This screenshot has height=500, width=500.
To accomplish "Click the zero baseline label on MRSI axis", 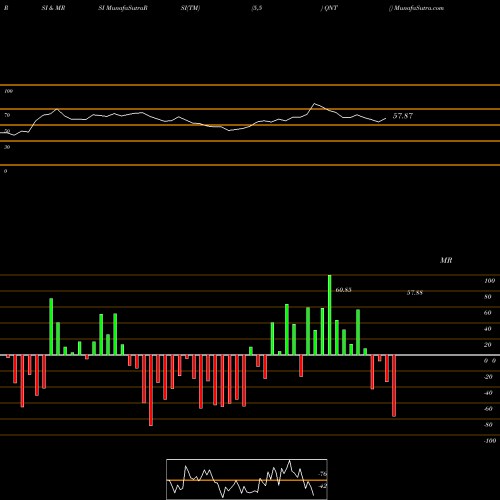I will click(490, 361).
